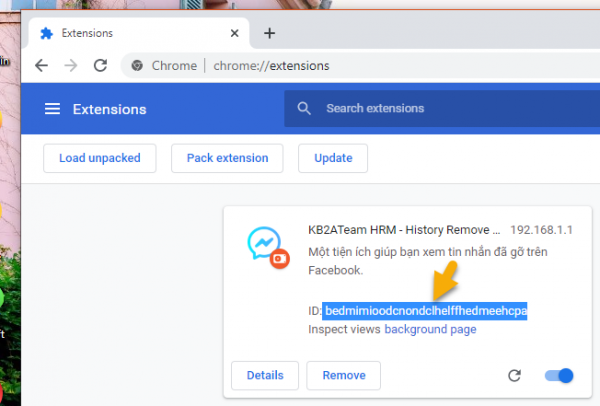Click the highlighted extension ID text
Viewport: 600px width, 406px height.
pyautogui.click(x=425, y=311)
